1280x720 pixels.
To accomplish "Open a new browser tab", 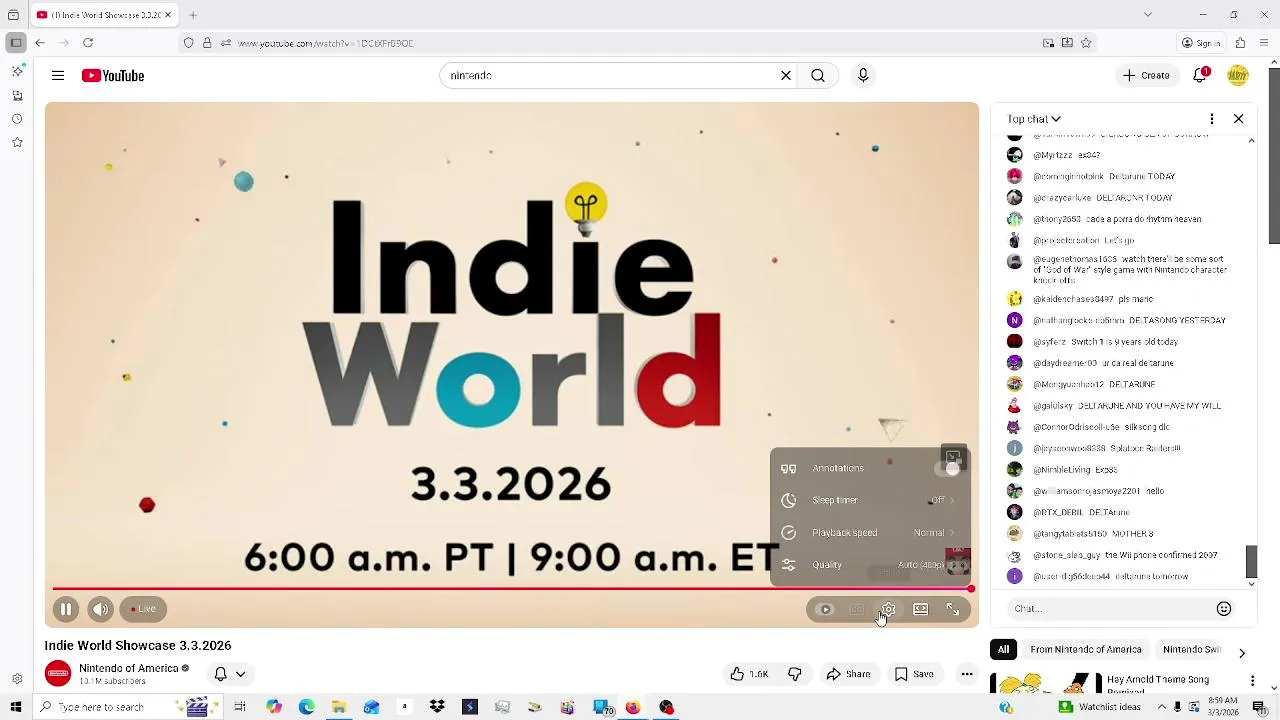I will [x=193, y=15].
